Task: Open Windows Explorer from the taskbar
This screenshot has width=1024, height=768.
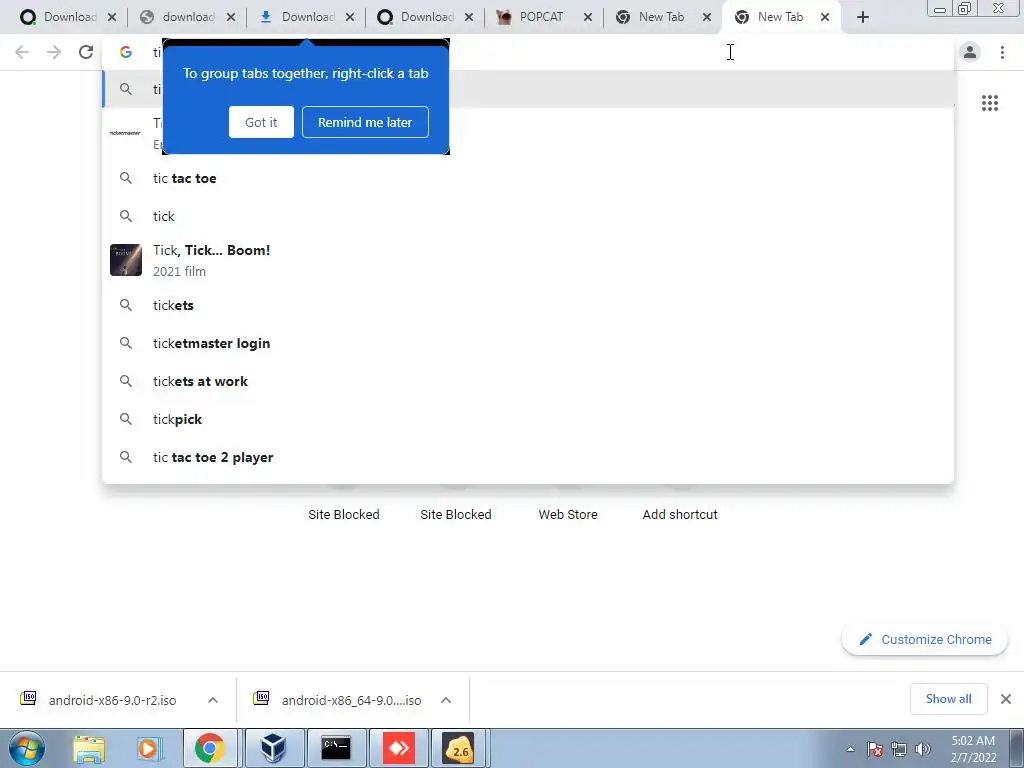Action: 89,748
